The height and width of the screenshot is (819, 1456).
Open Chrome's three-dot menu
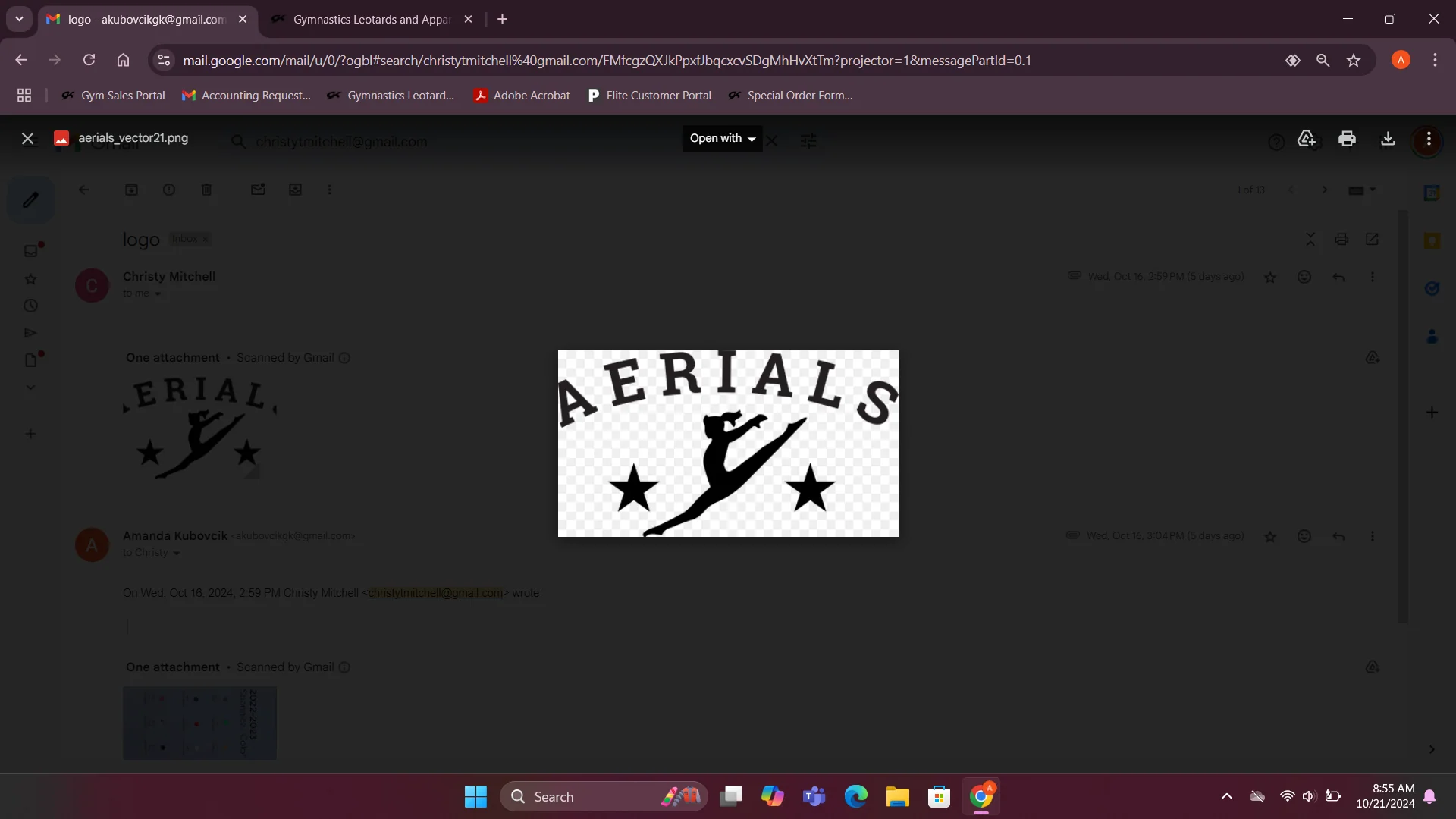pos(1435,60)
